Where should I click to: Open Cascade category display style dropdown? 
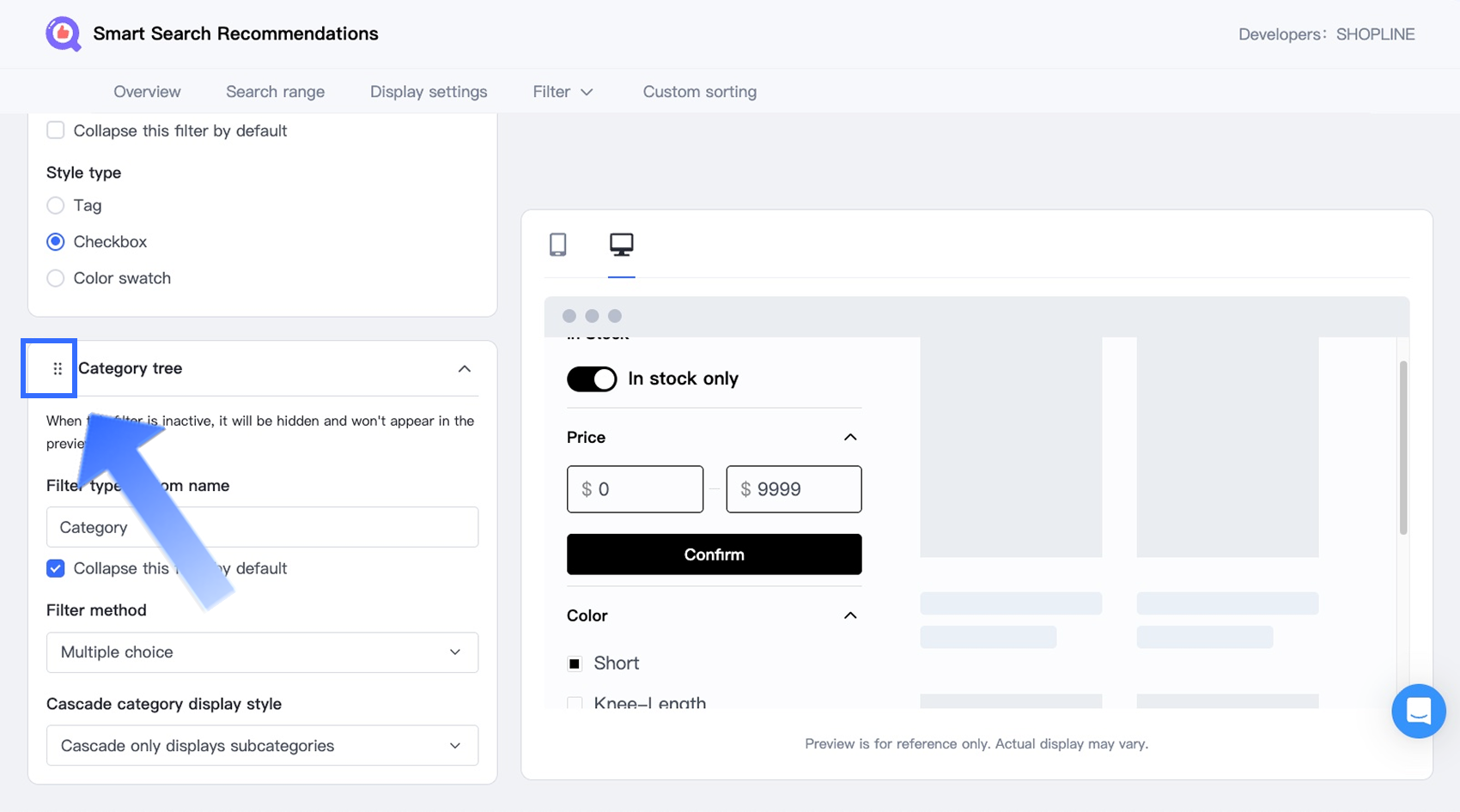pos(262,746)
